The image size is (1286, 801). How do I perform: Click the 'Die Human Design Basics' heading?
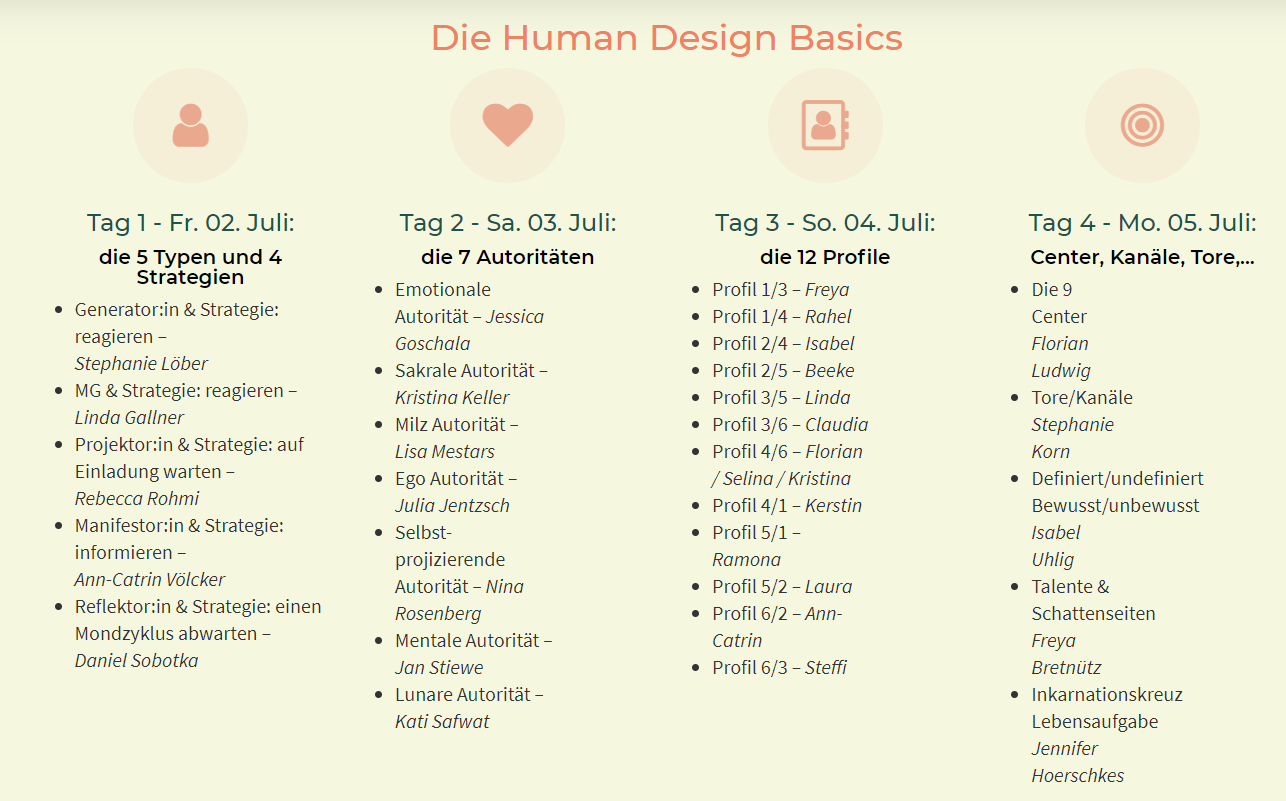(x=667, y=38)
